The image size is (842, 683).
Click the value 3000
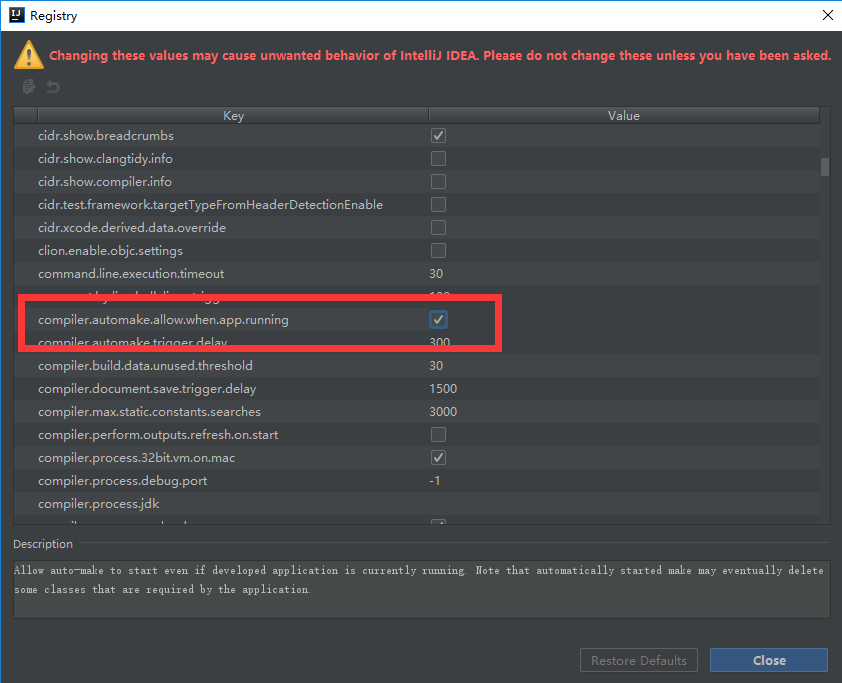tap(443, 412)
